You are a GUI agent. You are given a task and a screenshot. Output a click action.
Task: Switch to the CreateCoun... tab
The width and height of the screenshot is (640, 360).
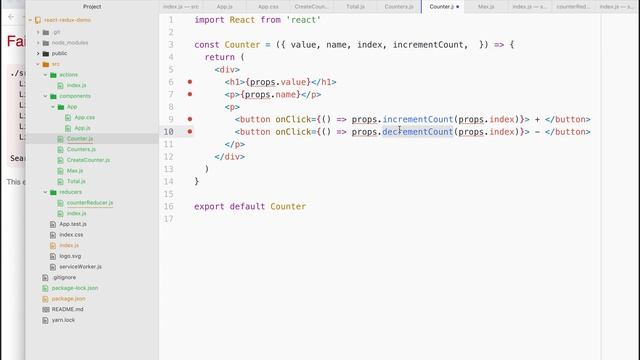(x=311, y=7)
